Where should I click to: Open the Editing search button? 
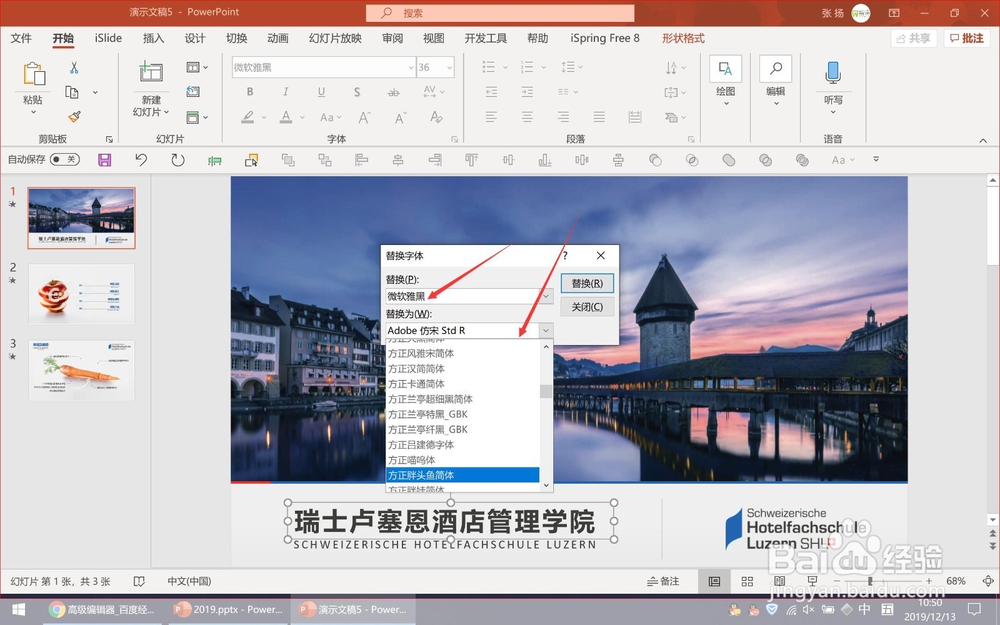tap(776, 82)
